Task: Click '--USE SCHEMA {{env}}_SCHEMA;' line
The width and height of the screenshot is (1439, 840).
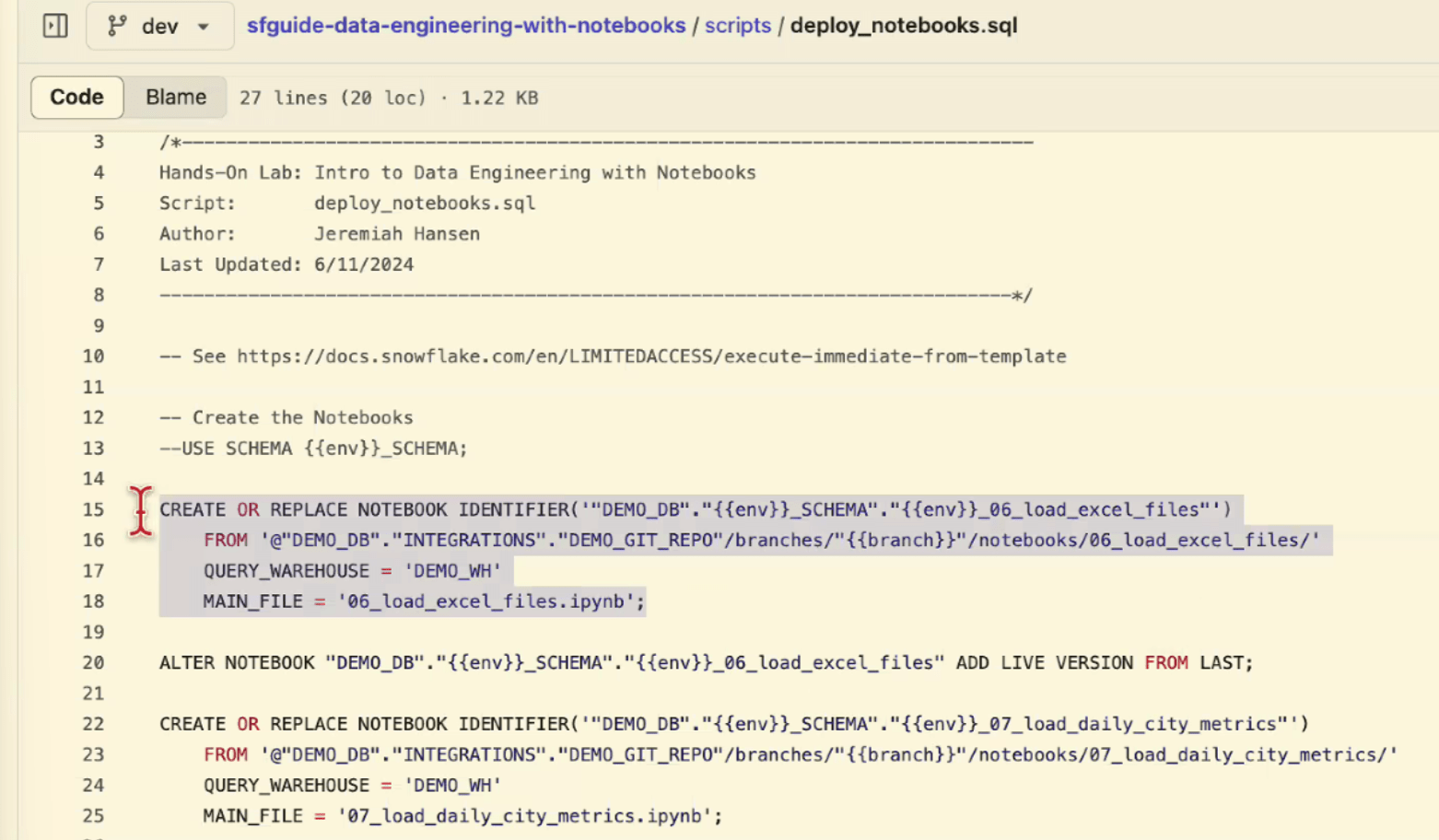Action: 313,449
